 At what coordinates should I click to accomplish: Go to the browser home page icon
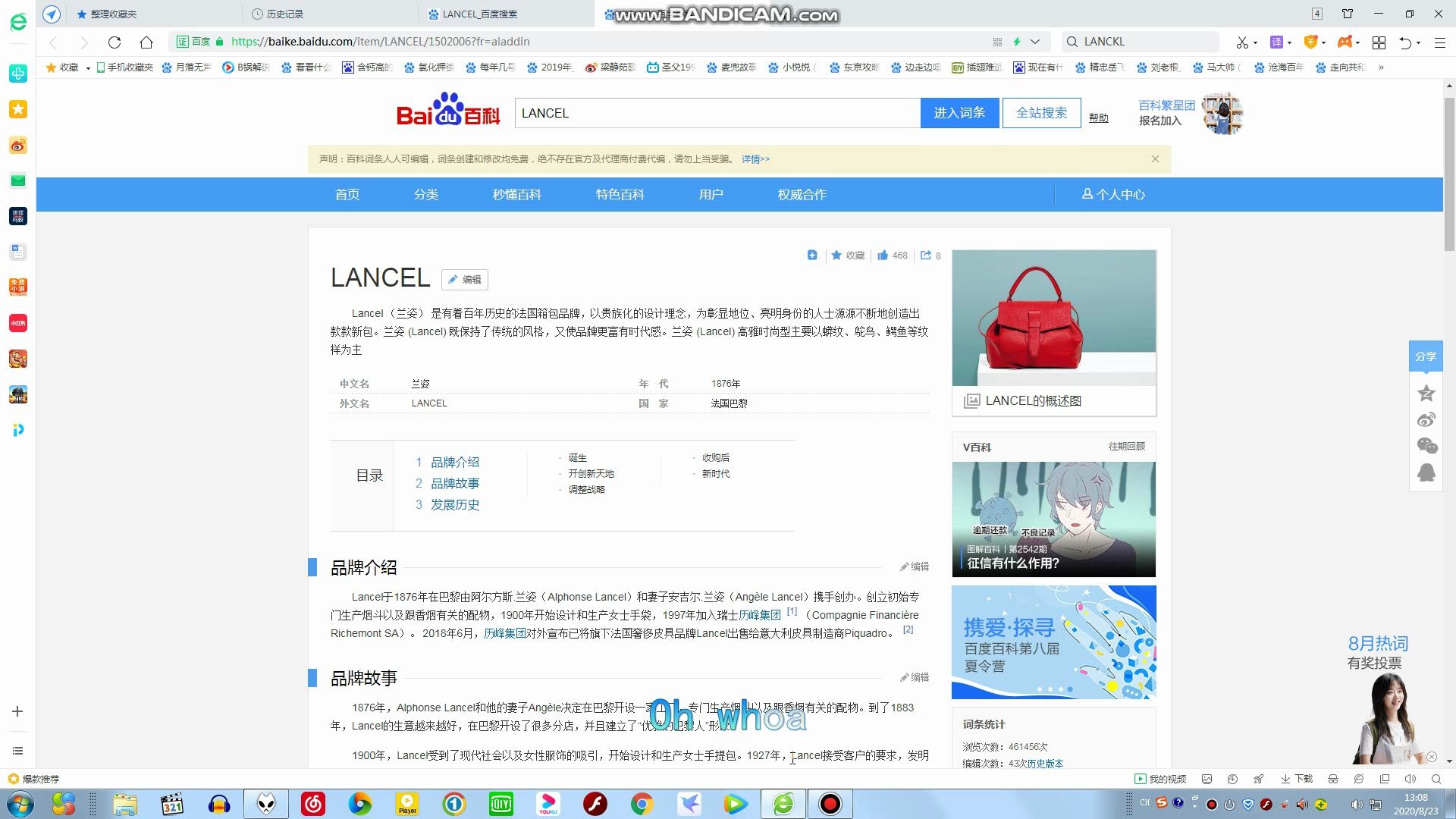[x=146, y=42]
